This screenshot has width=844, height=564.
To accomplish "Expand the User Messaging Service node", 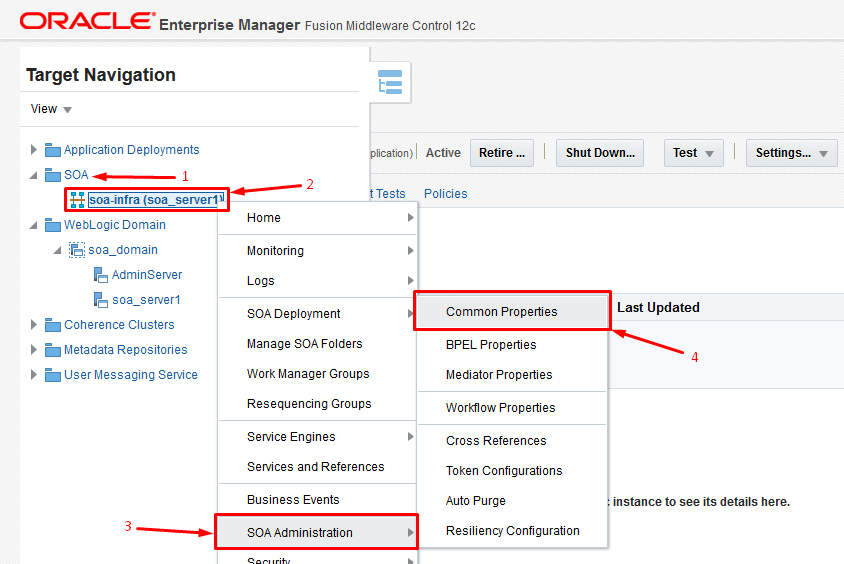I will [x=33, y=375].
